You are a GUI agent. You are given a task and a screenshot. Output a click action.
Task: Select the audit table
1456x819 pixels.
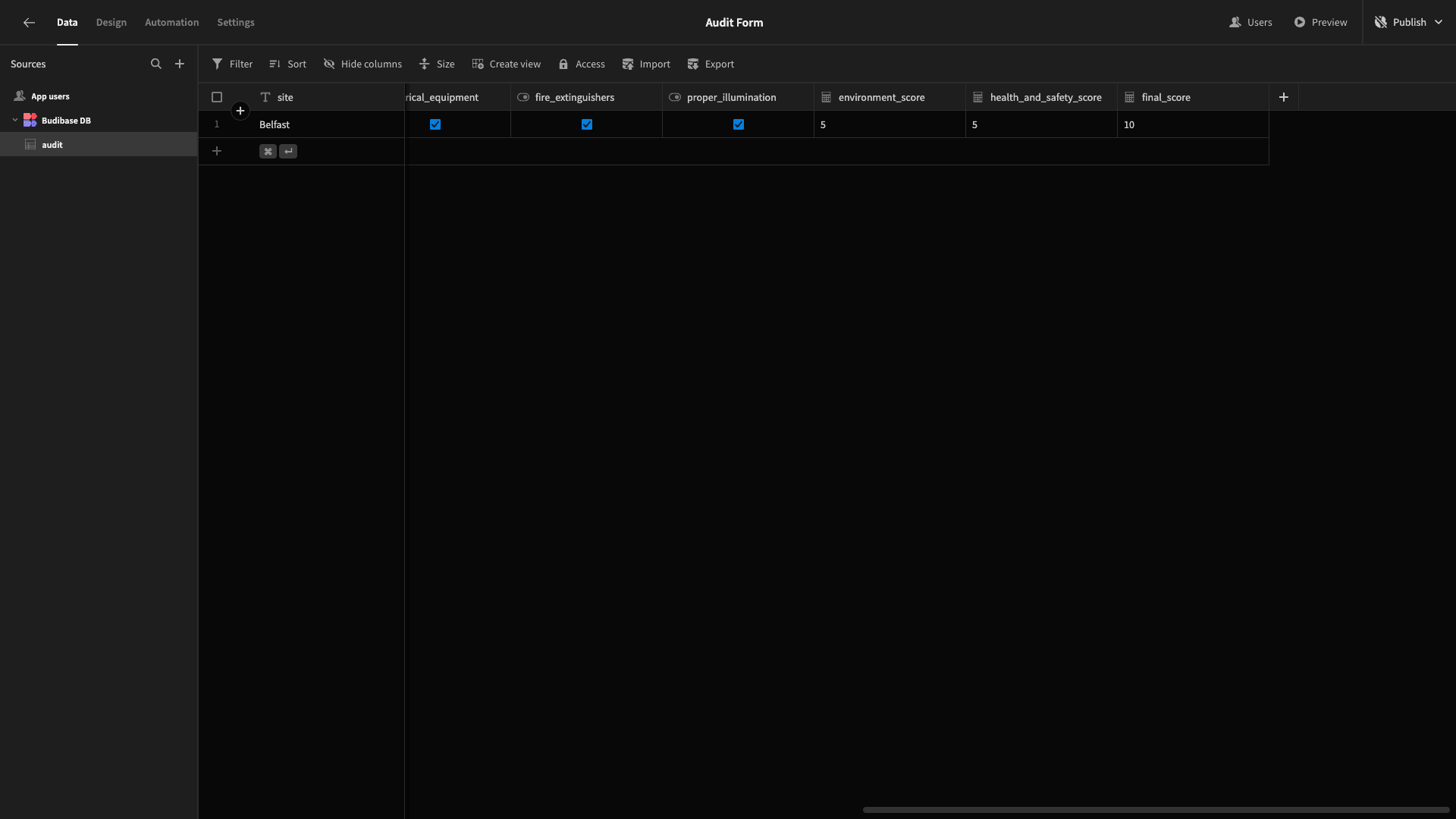[x=99, y=145]
